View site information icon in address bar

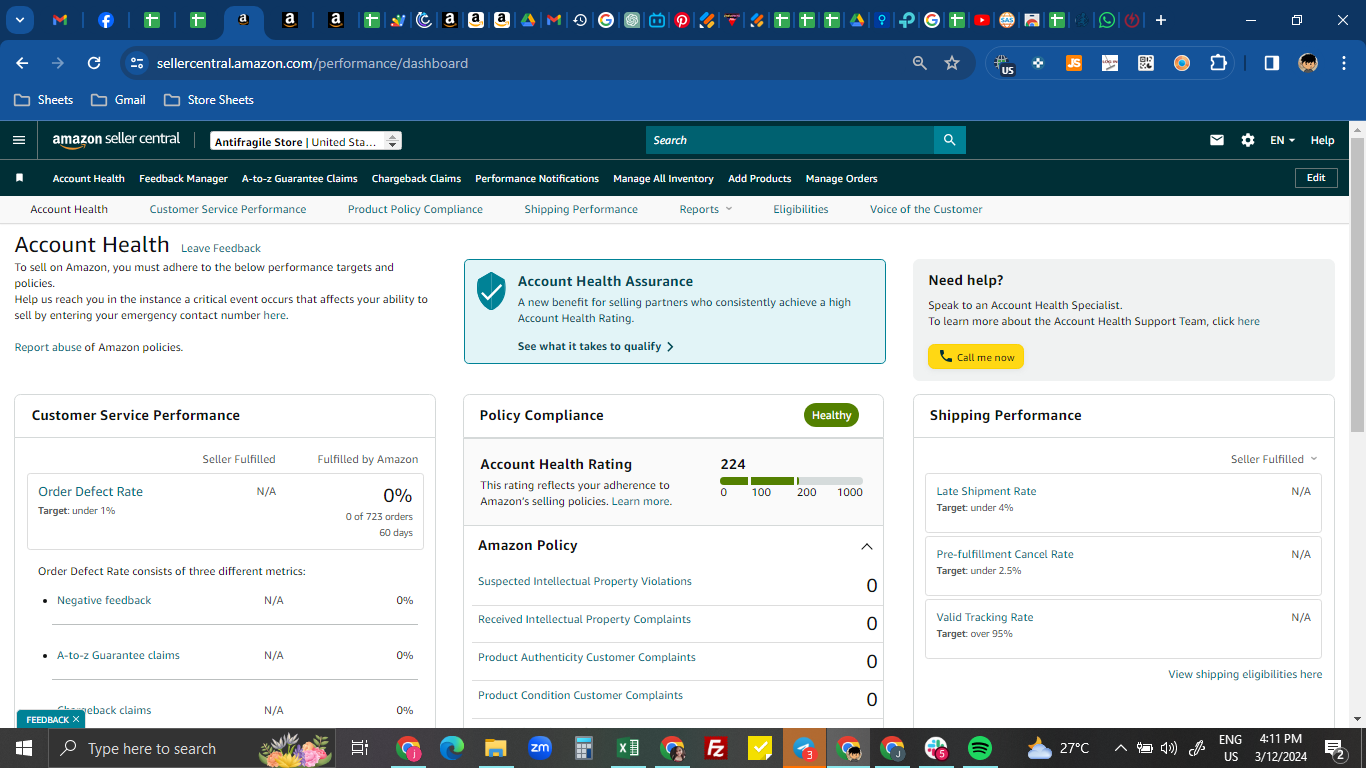coord(137,63)
